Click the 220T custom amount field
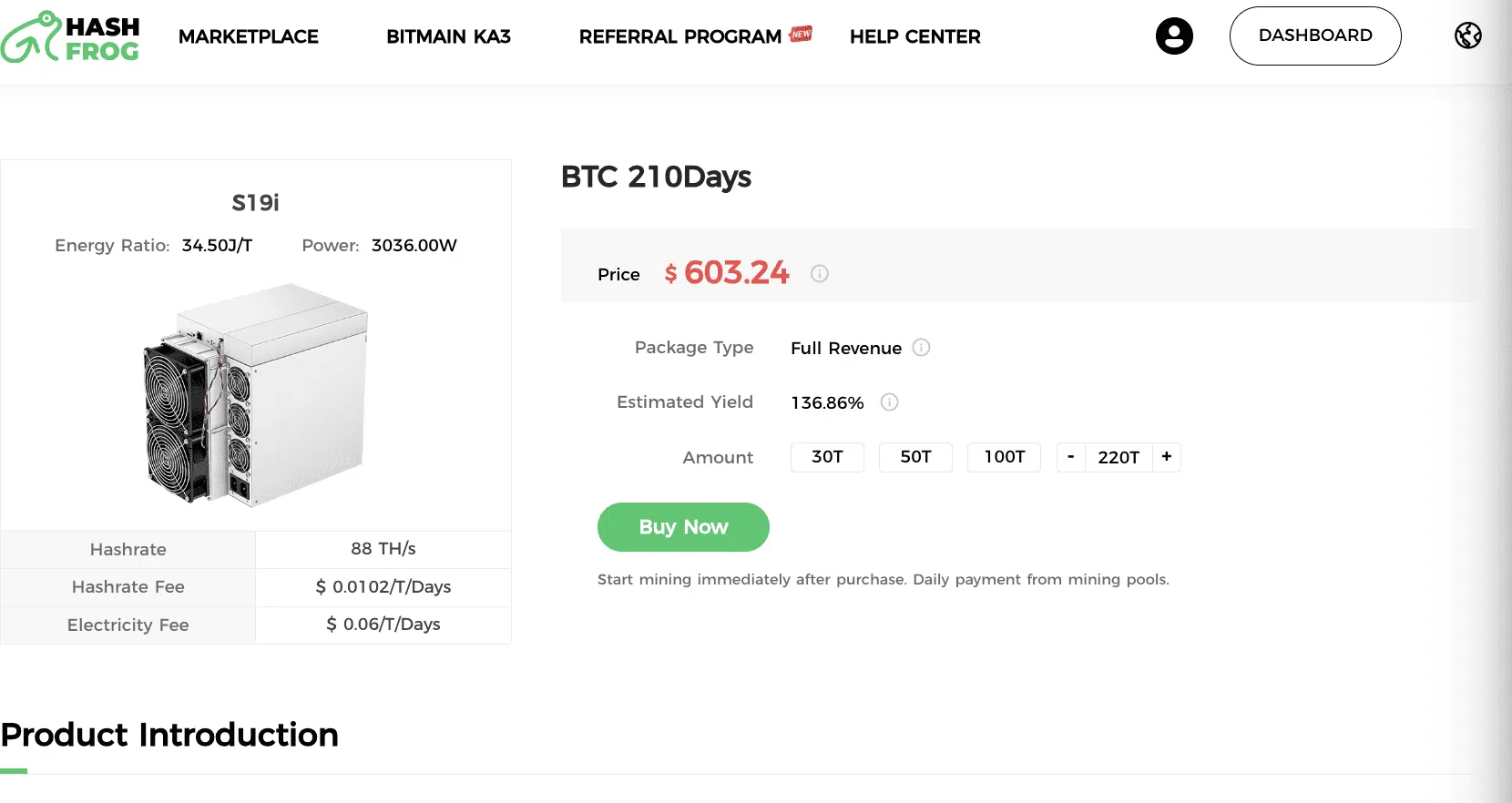 [1119, 457]
